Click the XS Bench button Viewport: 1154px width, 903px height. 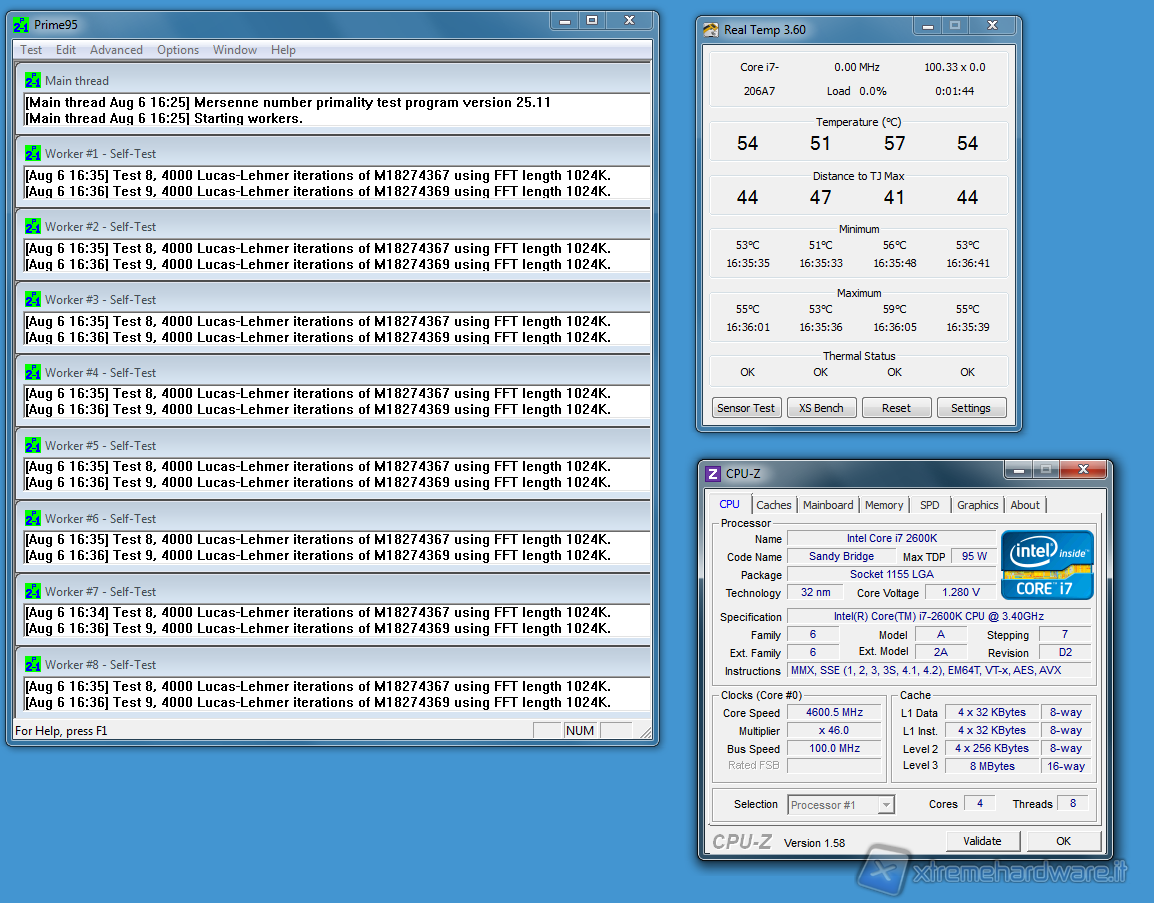tap(821, 408)
